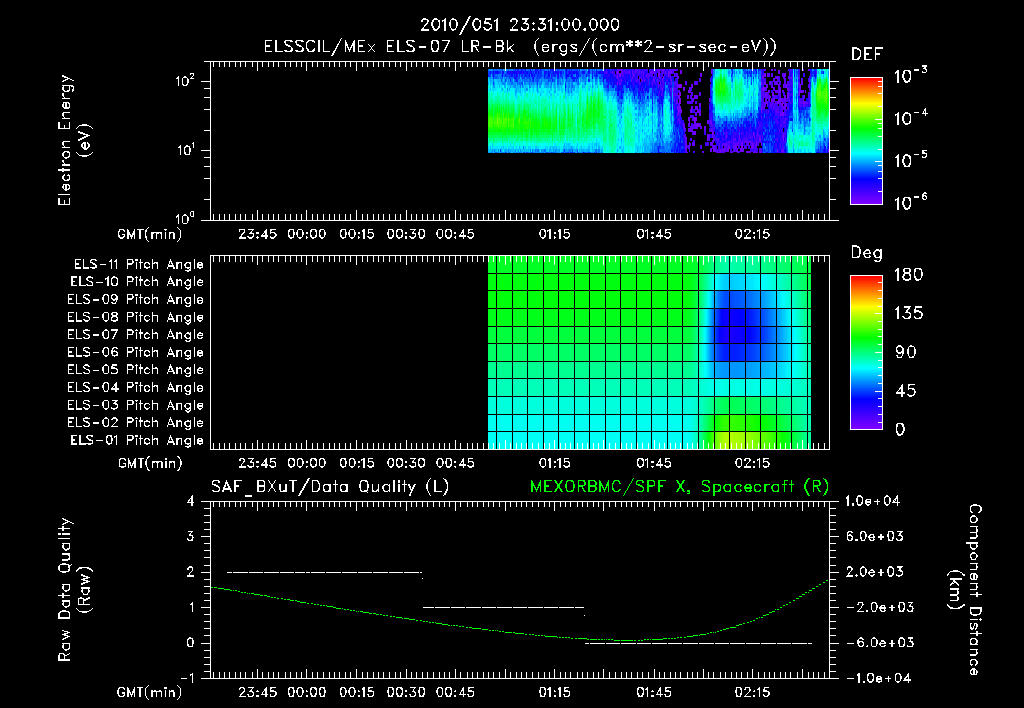Click the Deg color bar label
The image size is (1024, 708).
click(x=867, y=253)
